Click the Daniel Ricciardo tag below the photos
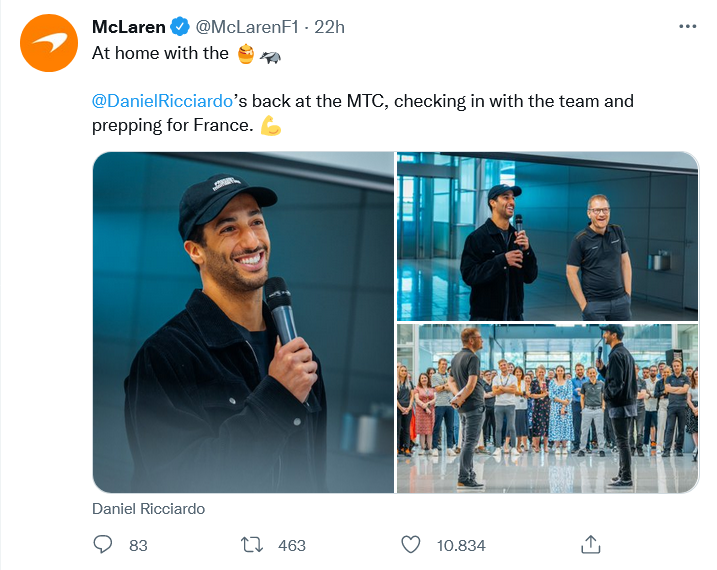This screenshot has height=570, width=717. 148,509
